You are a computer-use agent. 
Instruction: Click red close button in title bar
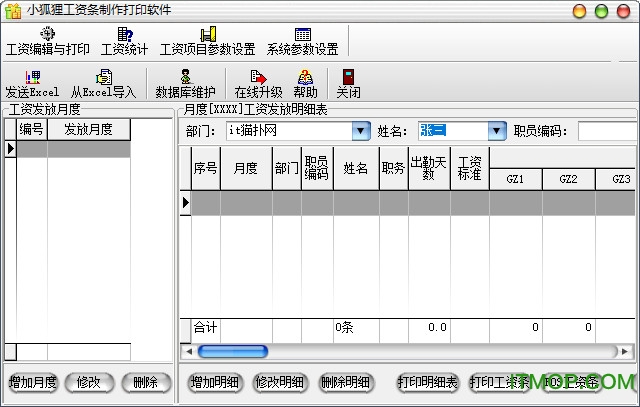[623, 11]
